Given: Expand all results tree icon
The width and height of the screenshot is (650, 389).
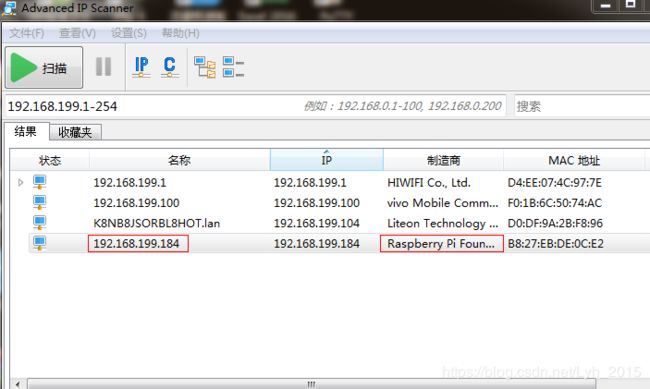Looking at the screenshot, I should [x=205, y=67].
